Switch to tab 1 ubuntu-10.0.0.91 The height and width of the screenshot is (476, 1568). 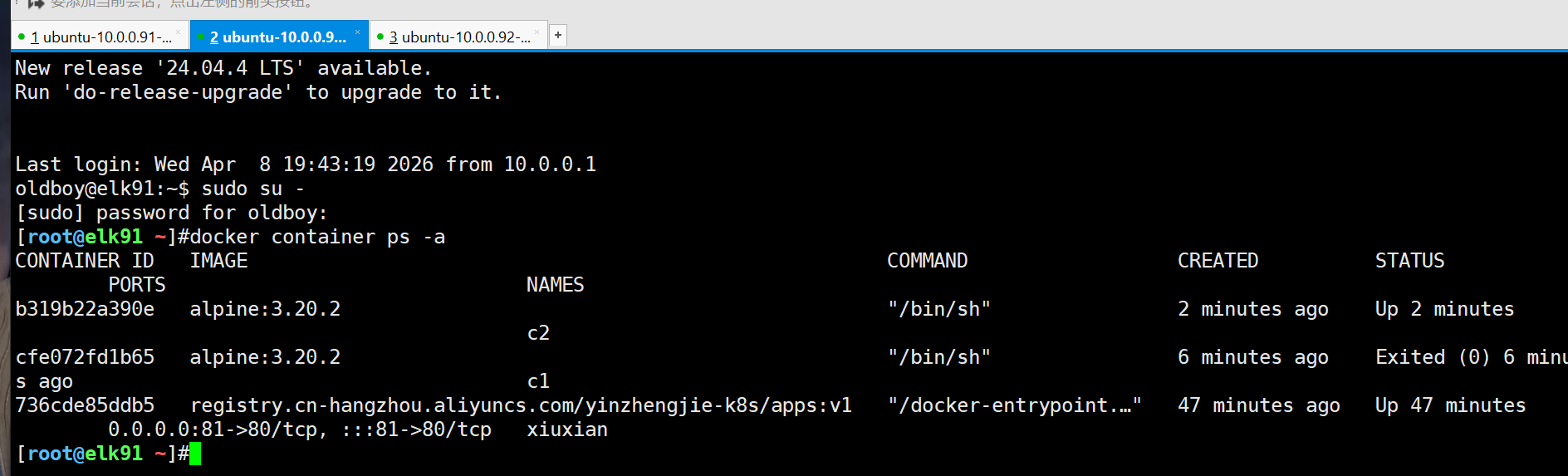(100, 37)
